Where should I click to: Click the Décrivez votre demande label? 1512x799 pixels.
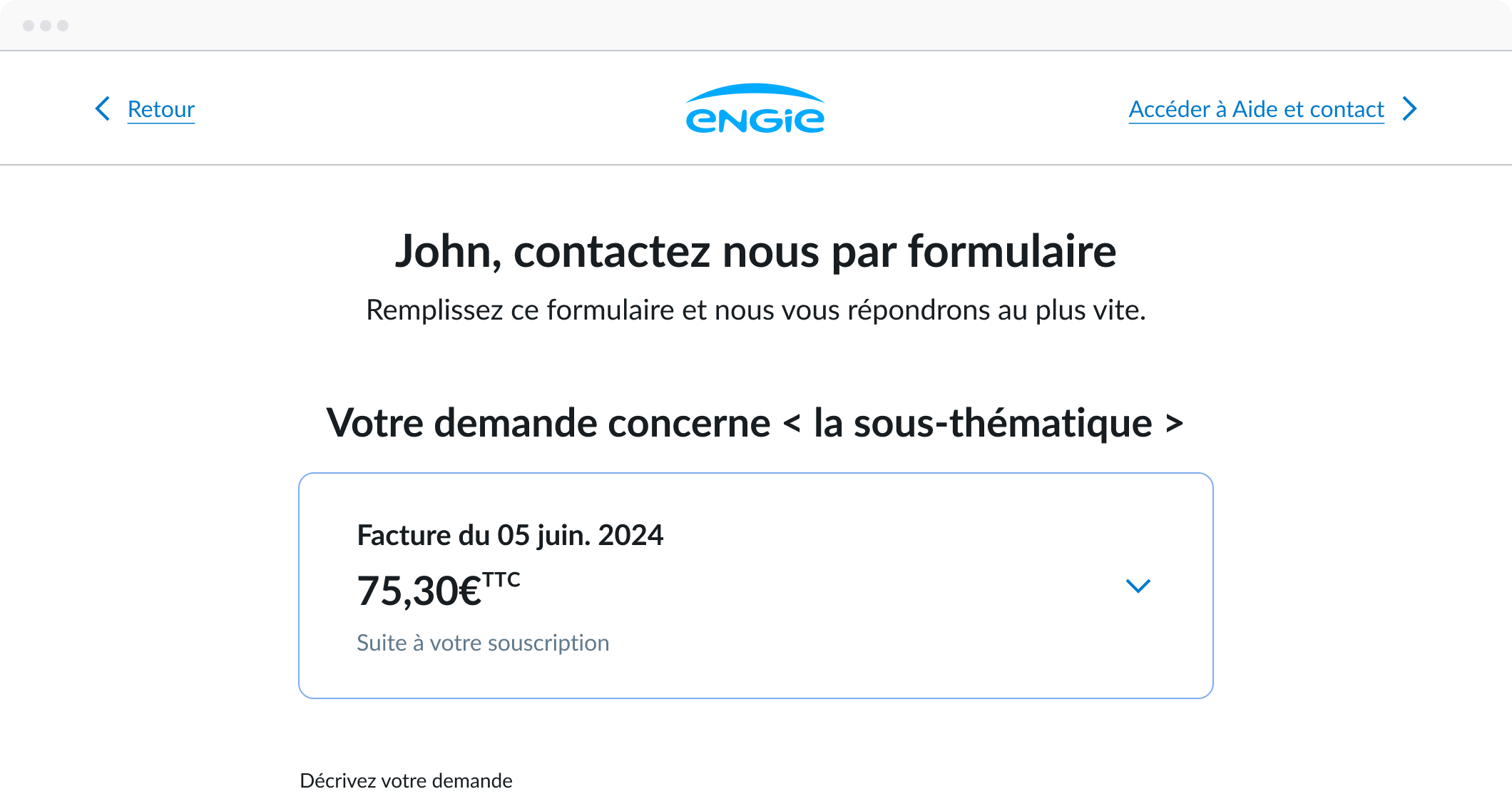click(x=406, y=780)
